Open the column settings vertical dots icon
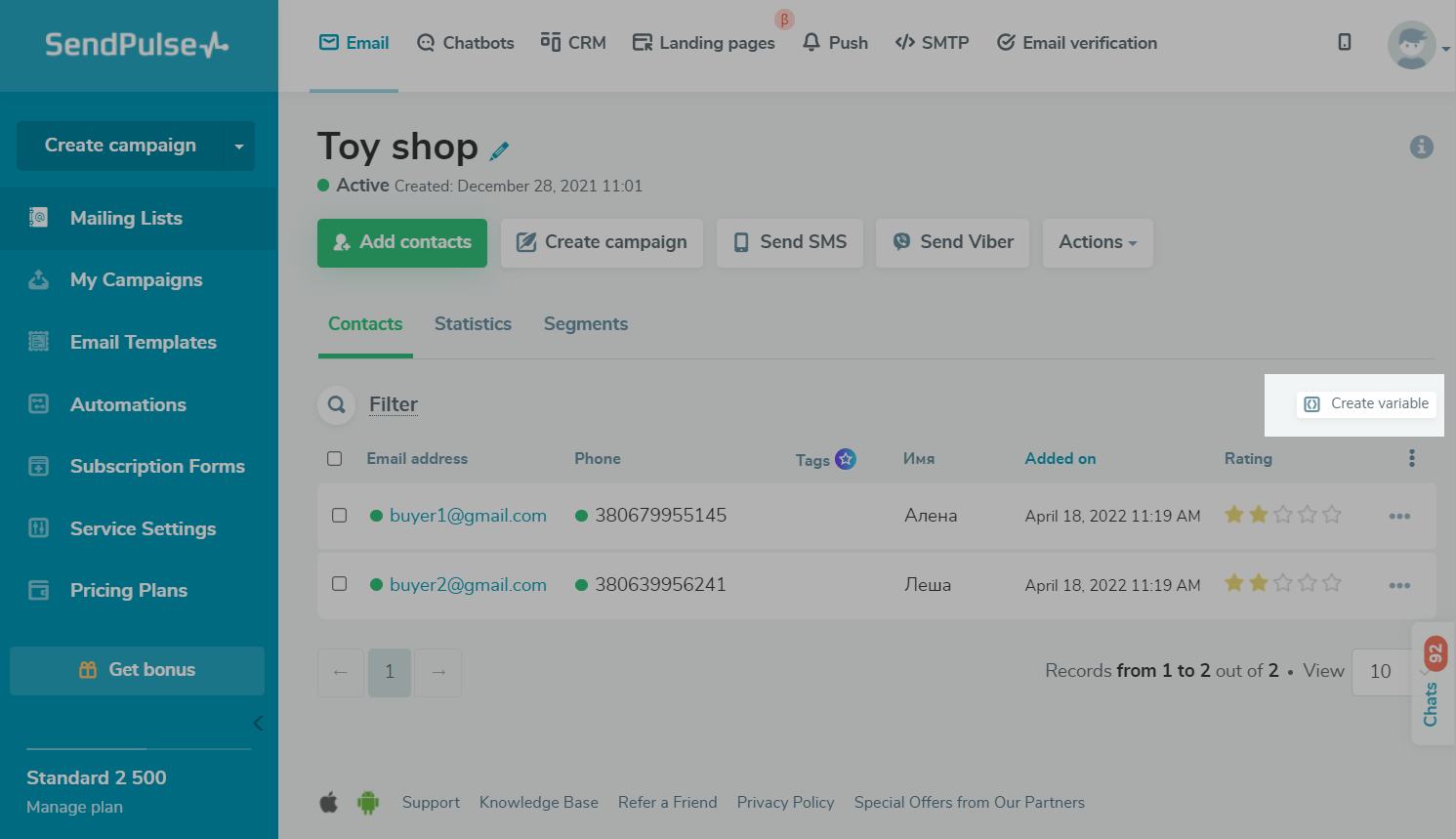The width and height of the screenshot is (1456, 839). pyautogui.click(x=1411, y=458)
